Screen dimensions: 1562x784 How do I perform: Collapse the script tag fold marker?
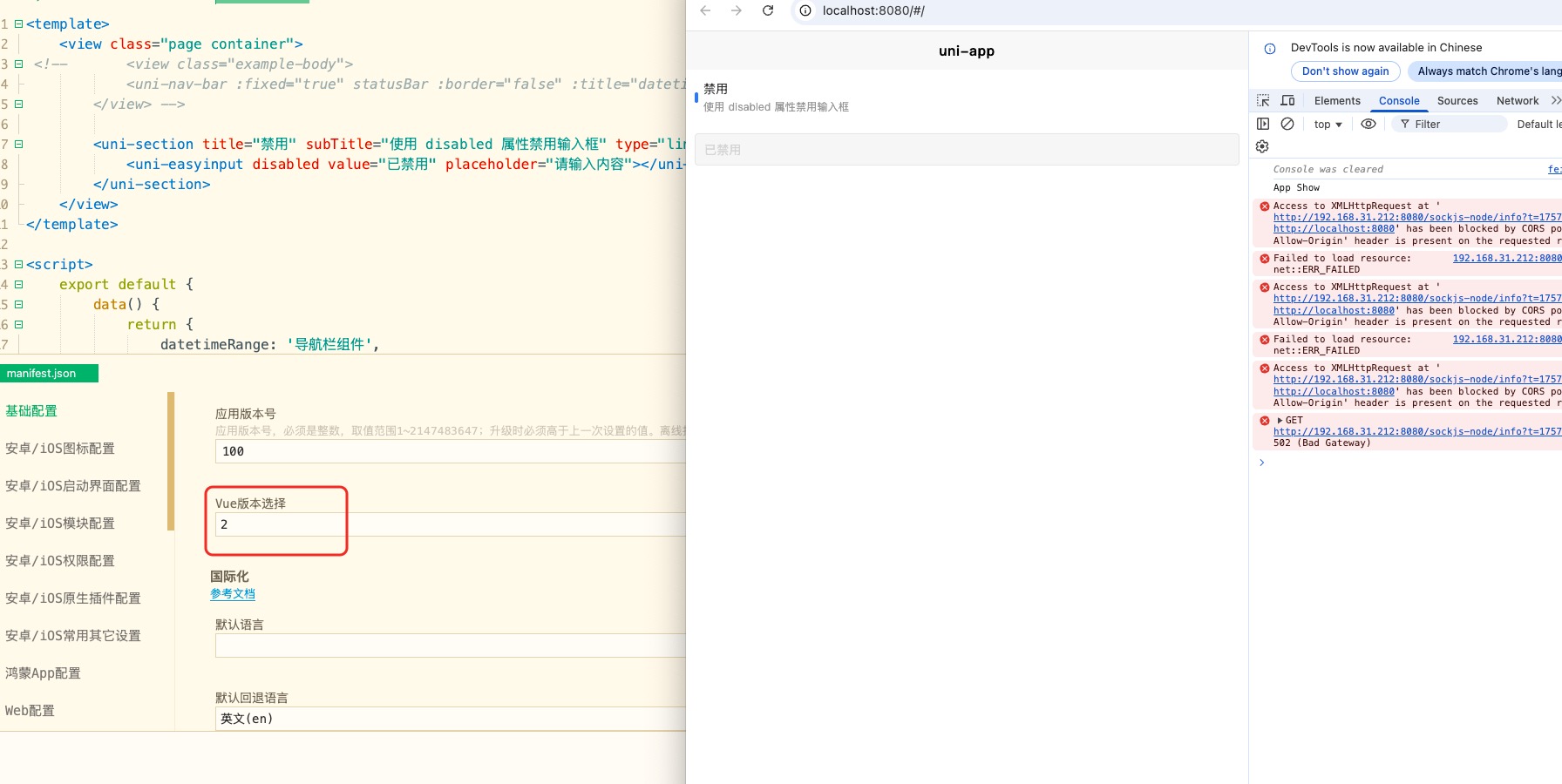(x=18, y=265)
